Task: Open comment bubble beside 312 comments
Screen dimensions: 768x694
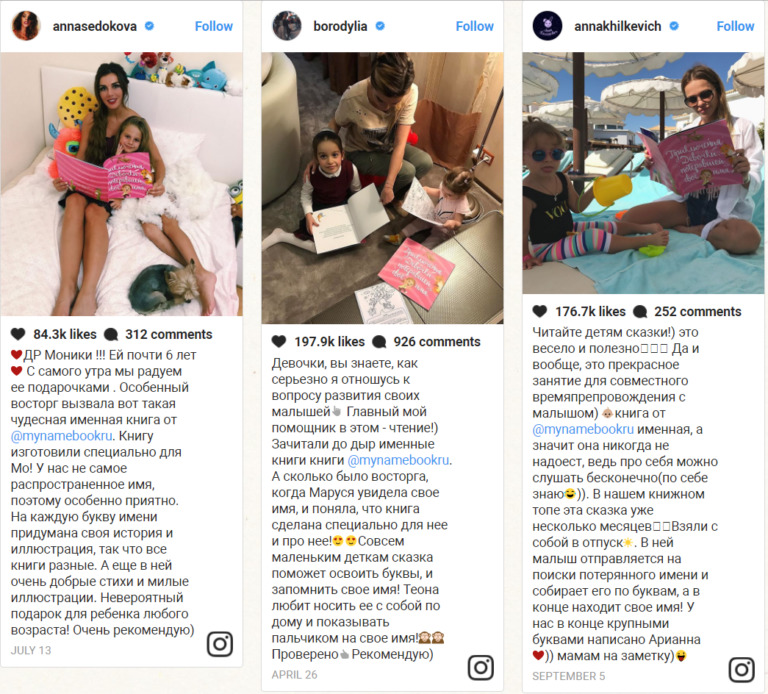Action: coord(111,335)
